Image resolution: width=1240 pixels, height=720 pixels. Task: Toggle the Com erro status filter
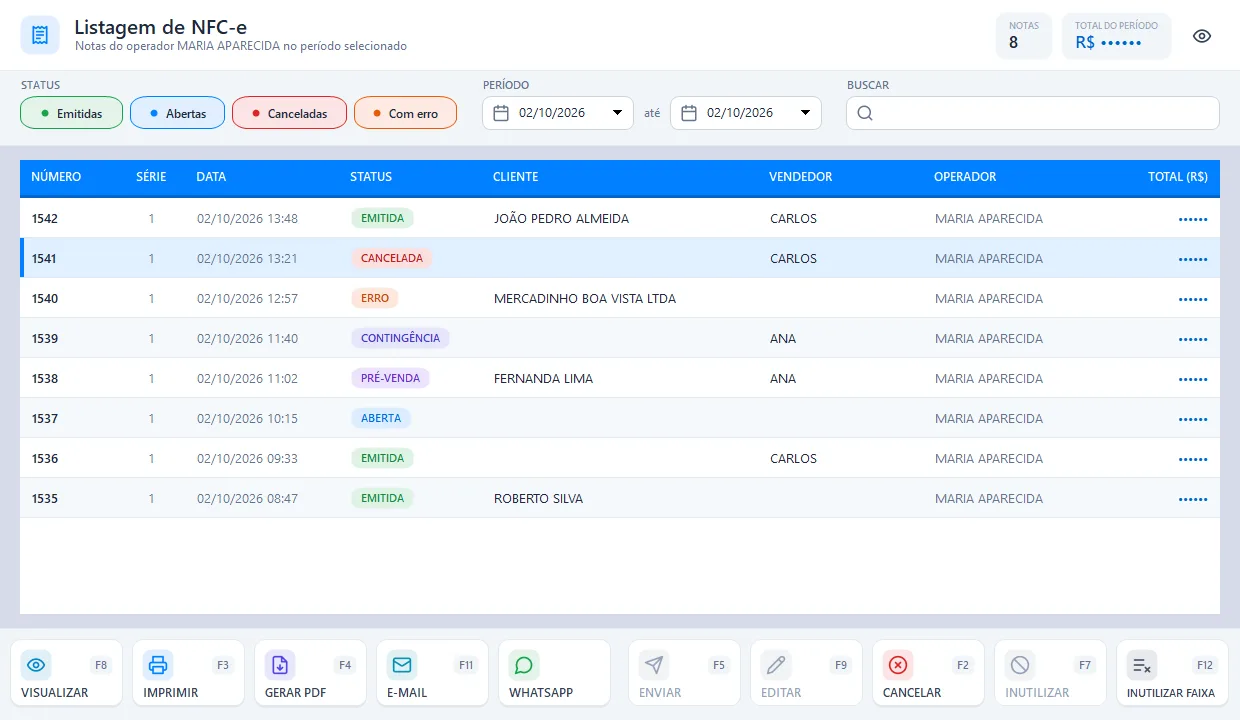(x=405, y=113)
